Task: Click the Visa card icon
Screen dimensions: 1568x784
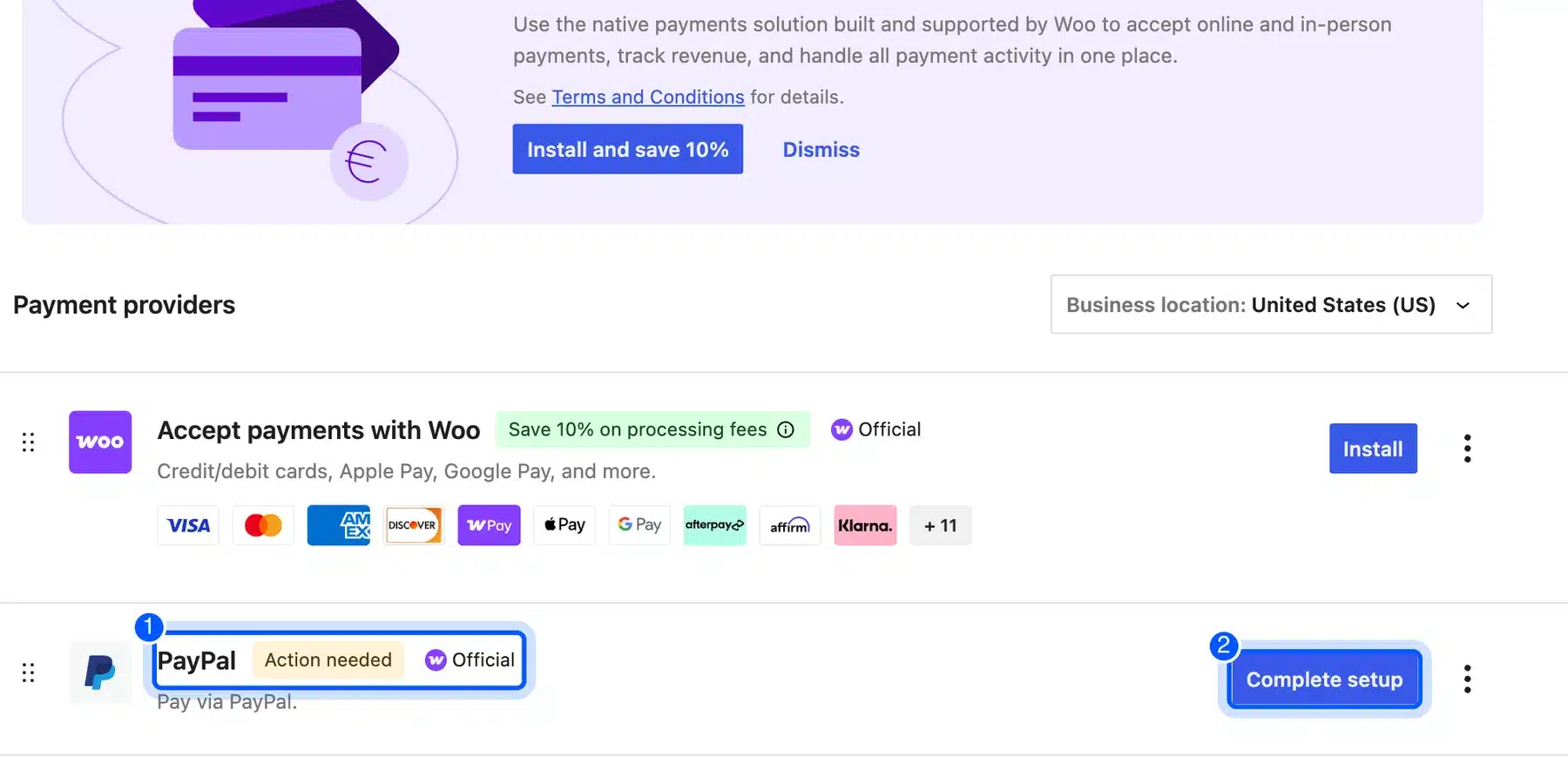Action: (188, 525)
